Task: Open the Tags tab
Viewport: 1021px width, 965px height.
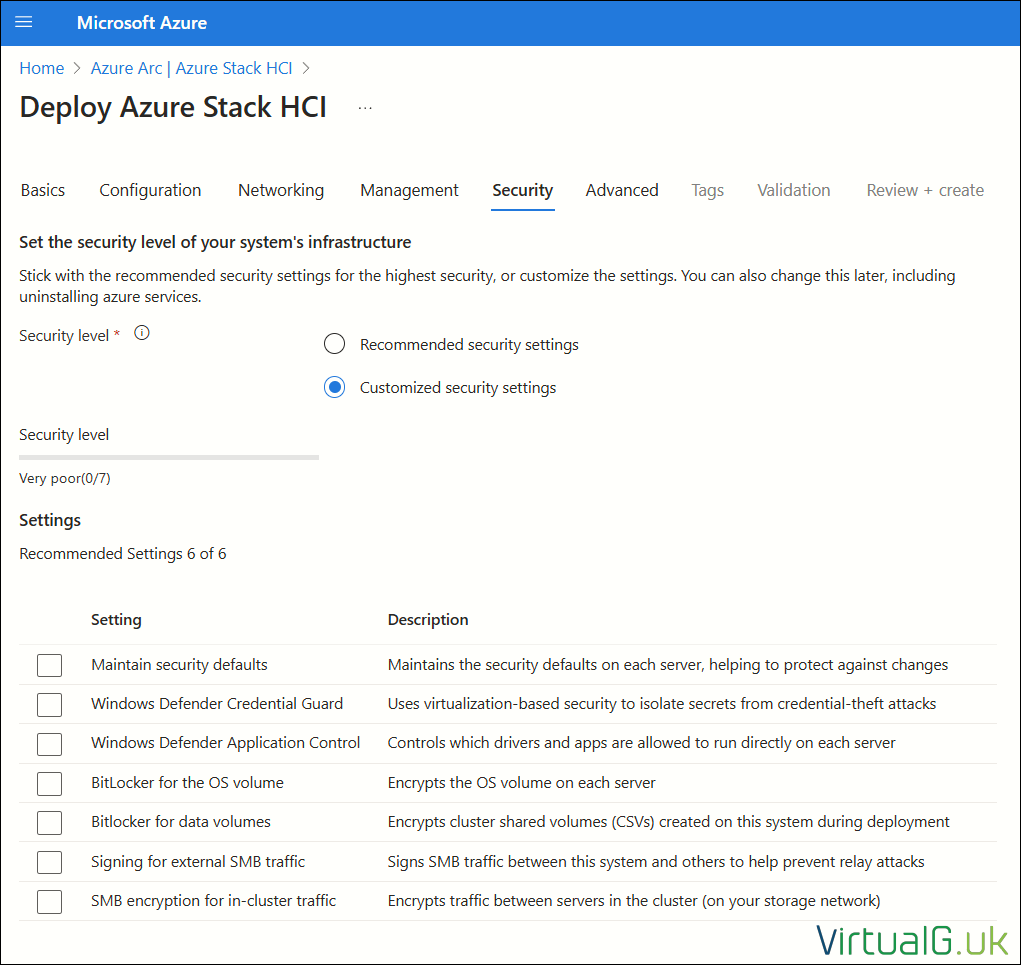Action: click(707, 190)
